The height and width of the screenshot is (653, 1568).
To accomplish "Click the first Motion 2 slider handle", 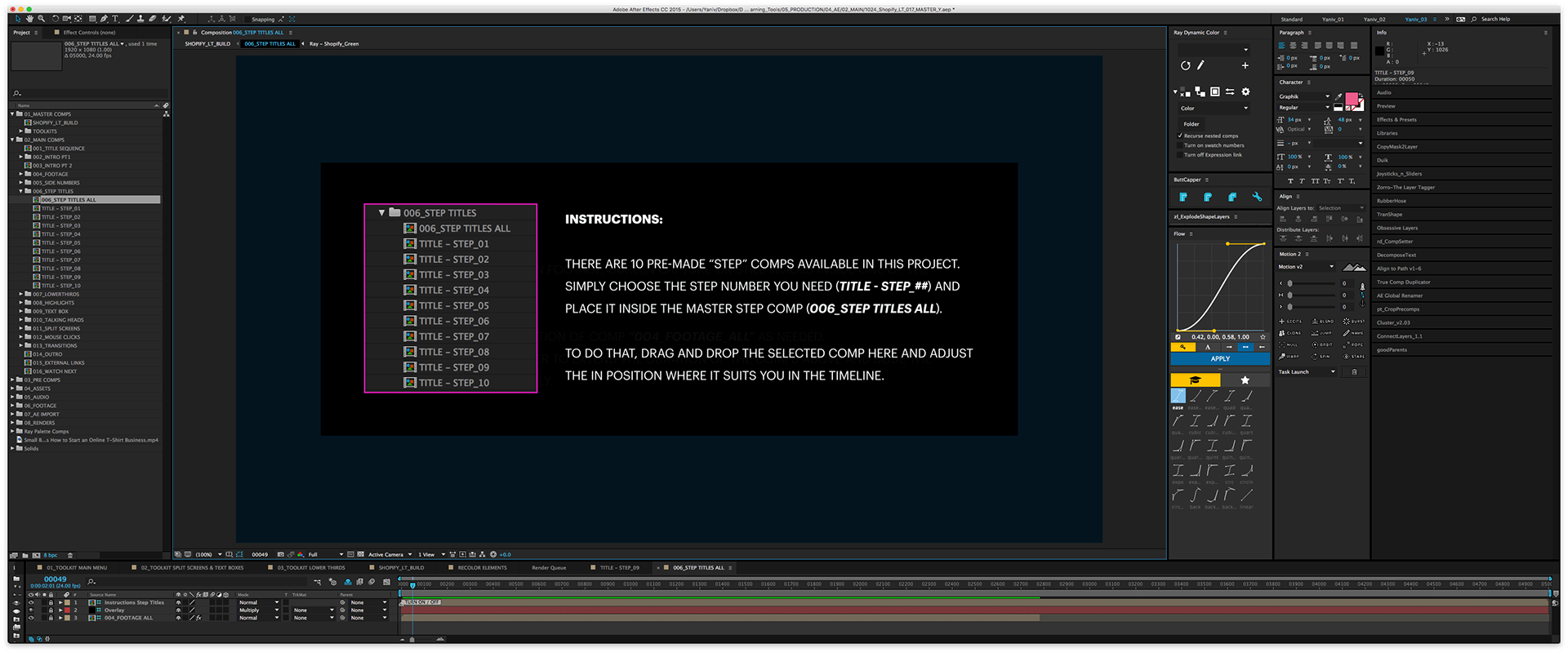I will click(x=1290, y=283).
